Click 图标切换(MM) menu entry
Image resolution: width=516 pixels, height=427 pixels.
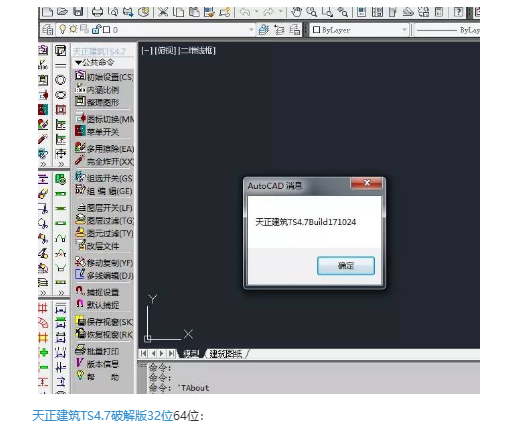point(104,119)
